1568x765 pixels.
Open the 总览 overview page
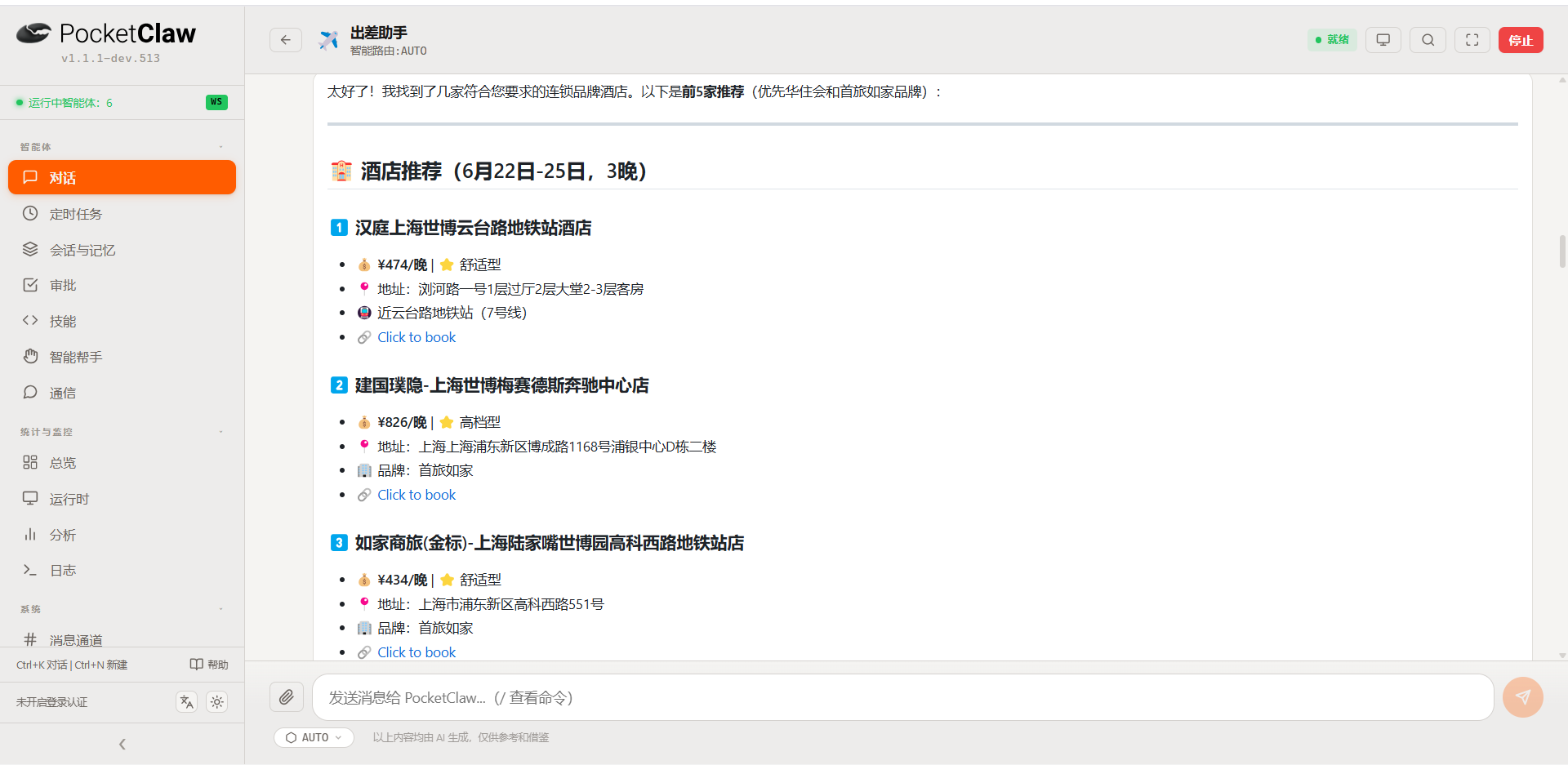[122, 463]
